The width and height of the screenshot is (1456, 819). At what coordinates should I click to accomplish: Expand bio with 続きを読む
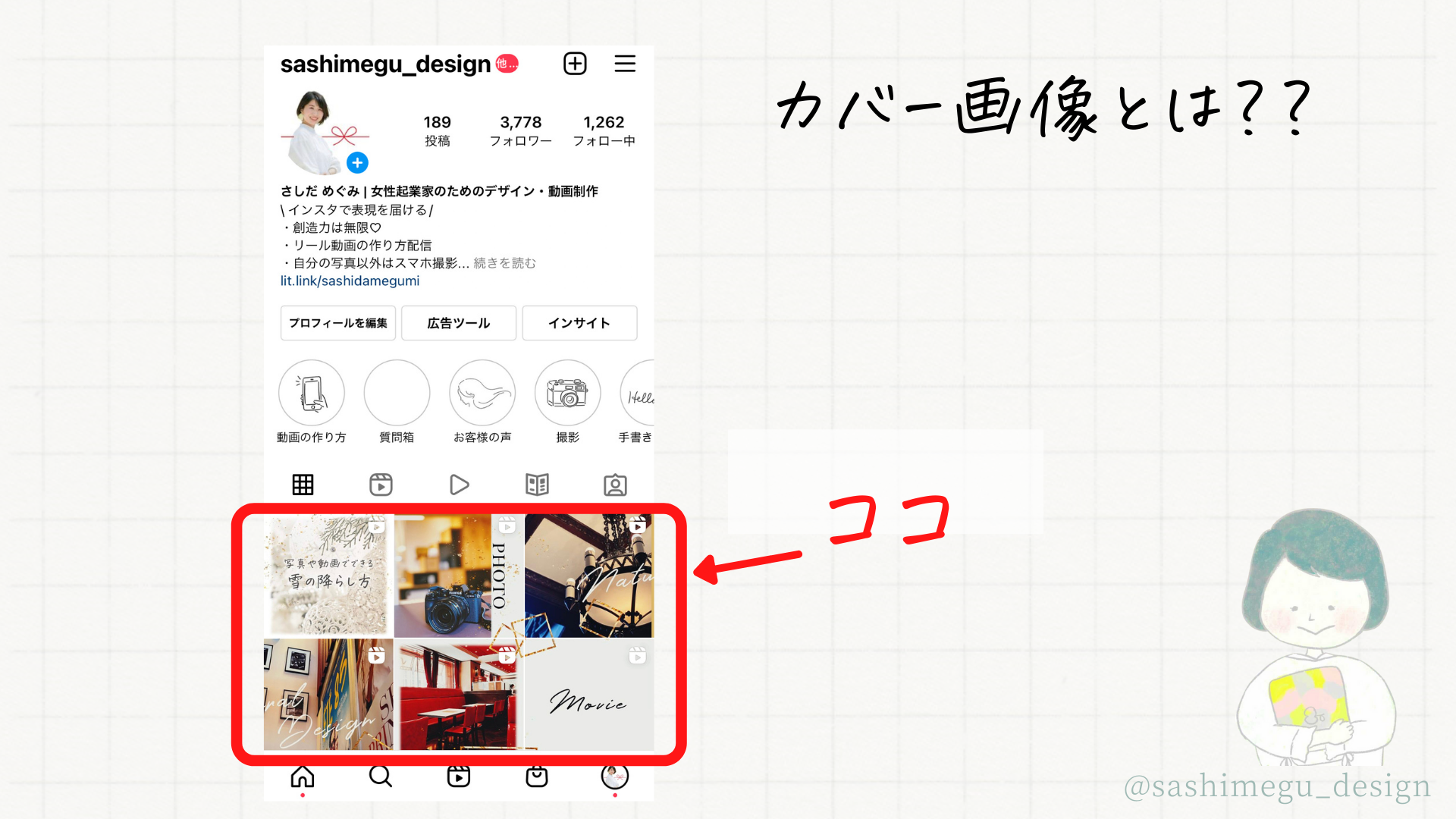click(504, 263)
